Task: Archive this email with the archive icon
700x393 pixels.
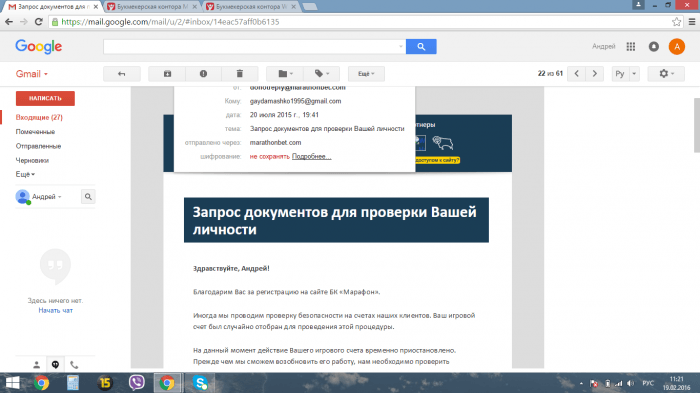Action: tap(167, 74)
